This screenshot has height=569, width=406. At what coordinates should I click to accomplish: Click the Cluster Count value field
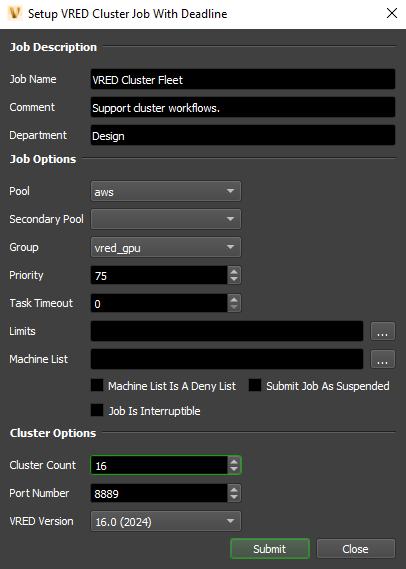click(159, 465)
